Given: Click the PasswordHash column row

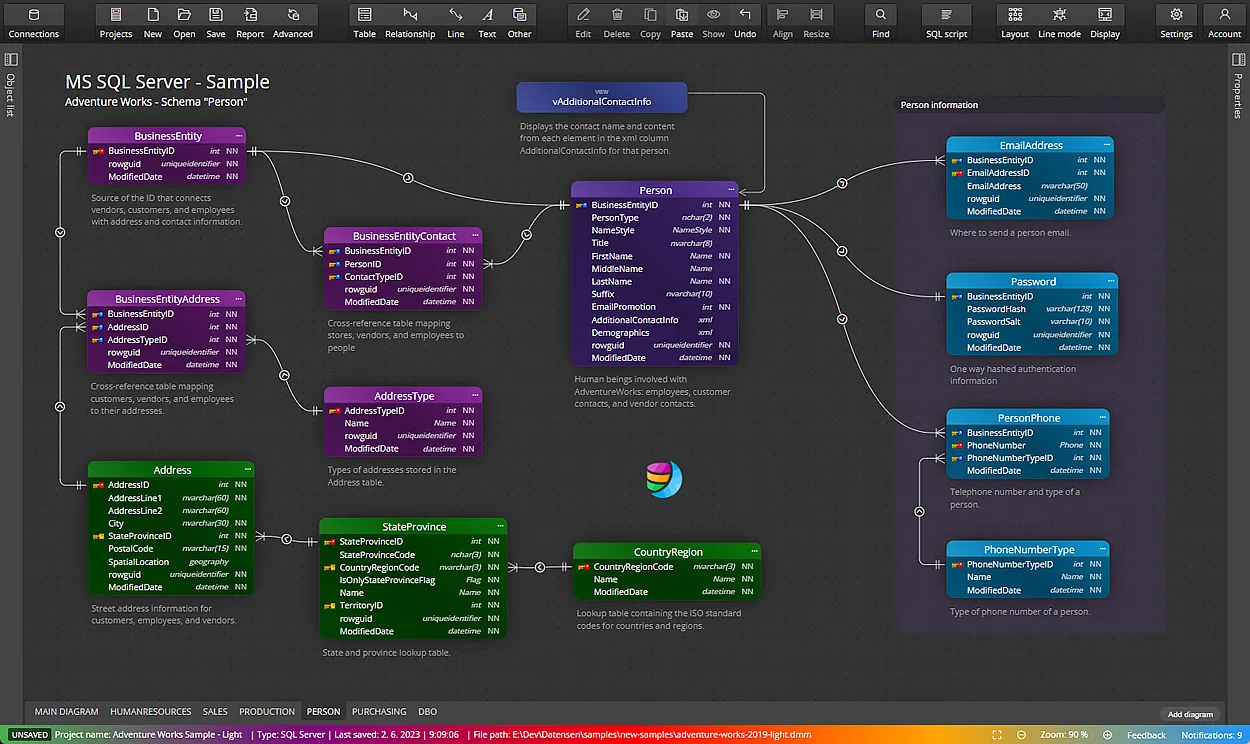Looking at the screenshot, I should coord(1032,309).
